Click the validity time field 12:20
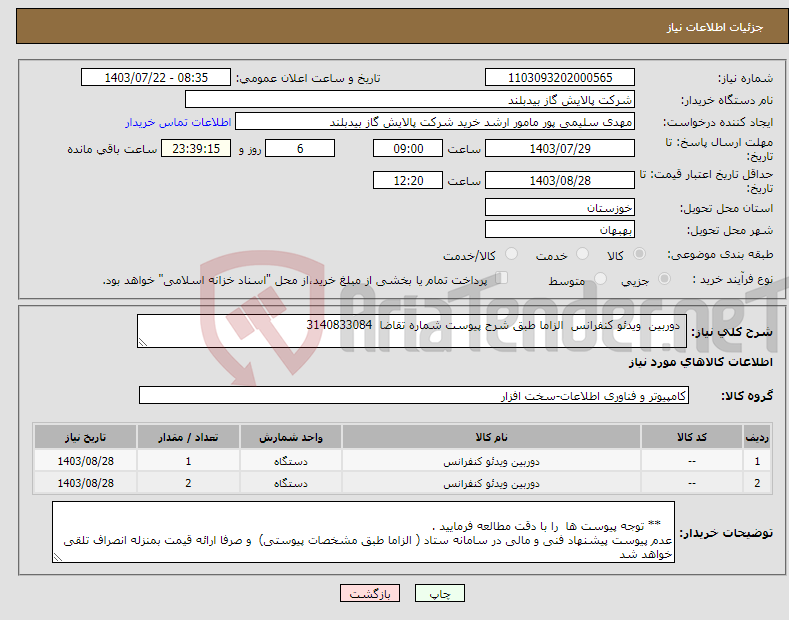789x620 pixels. (408, 180)
